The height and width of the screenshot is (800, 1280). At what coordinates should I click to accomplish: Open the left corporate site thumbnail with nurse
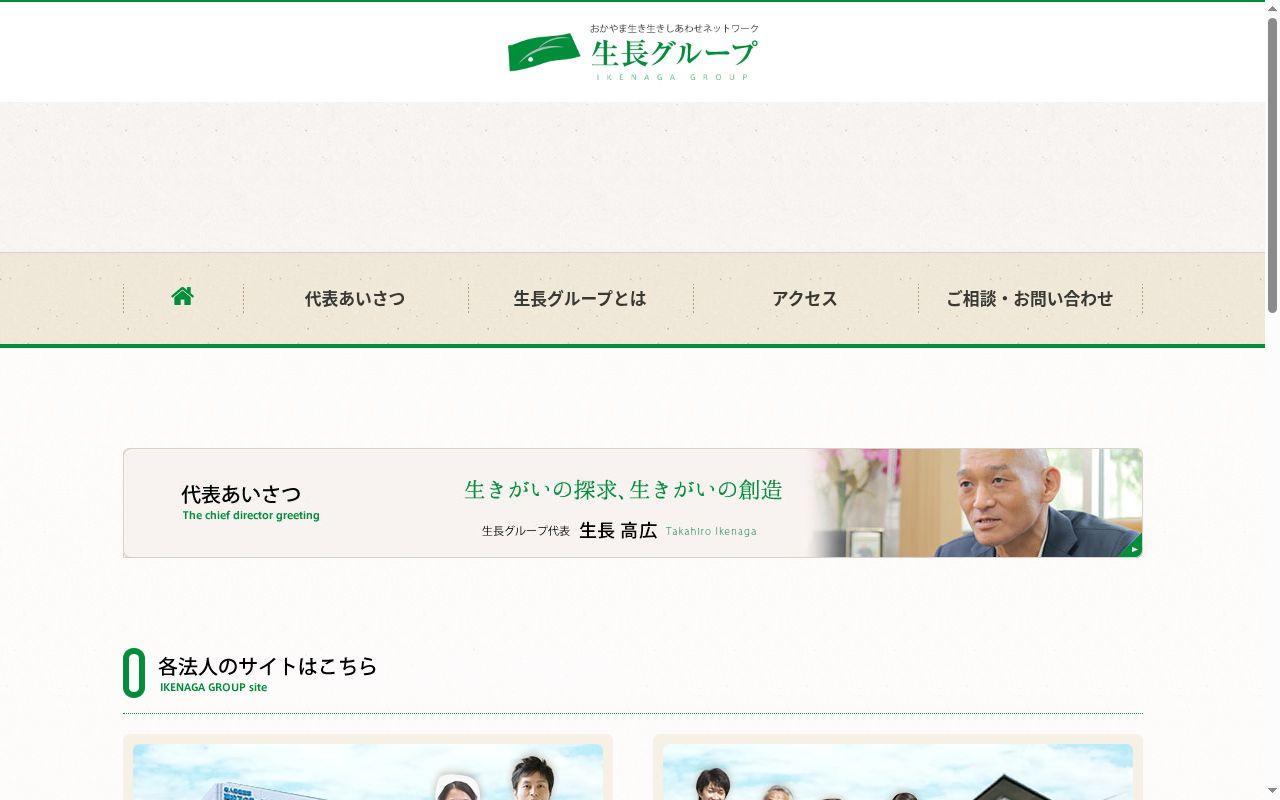tap(368, 772)
